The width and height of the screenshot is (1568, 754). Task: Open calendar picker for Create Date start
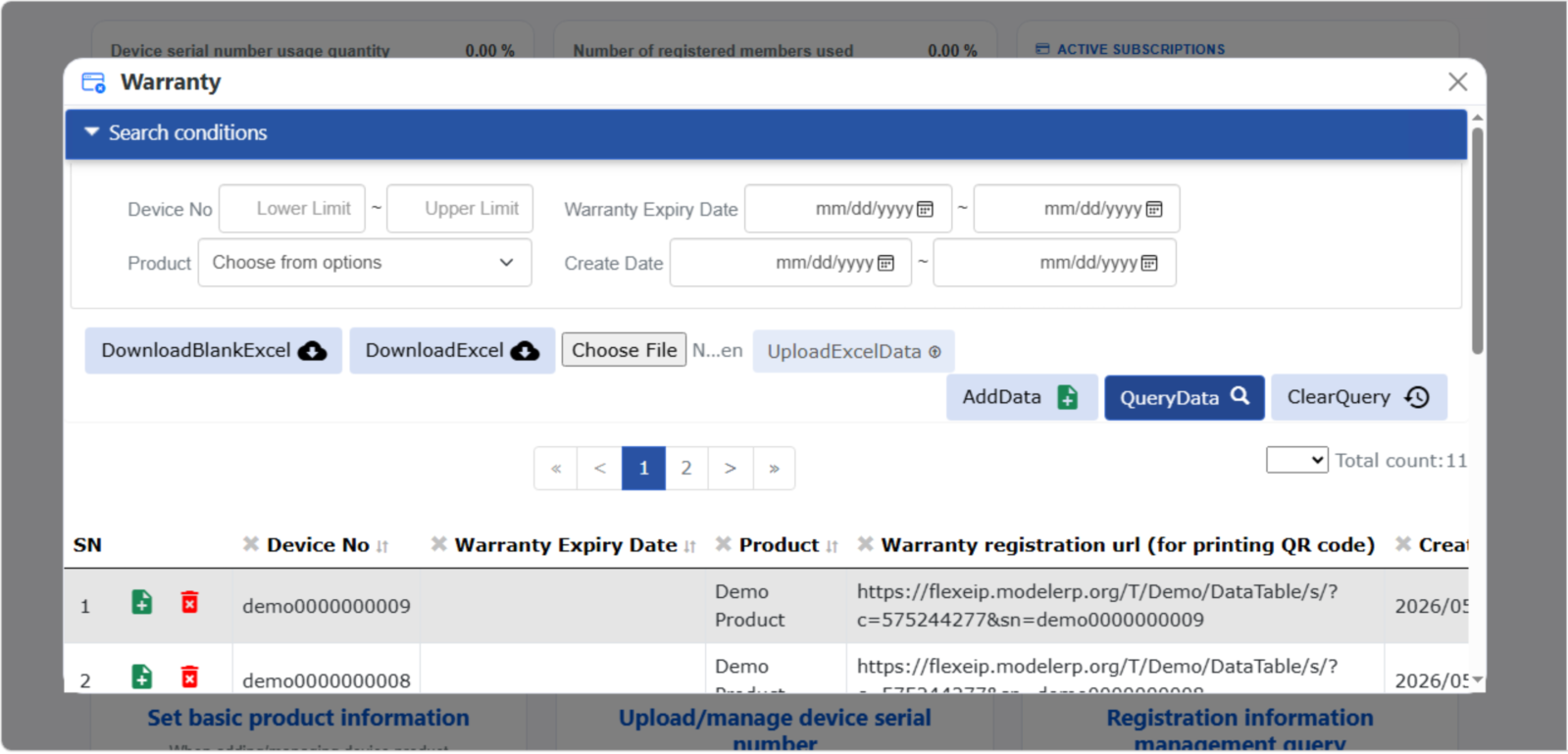point(885,263)
